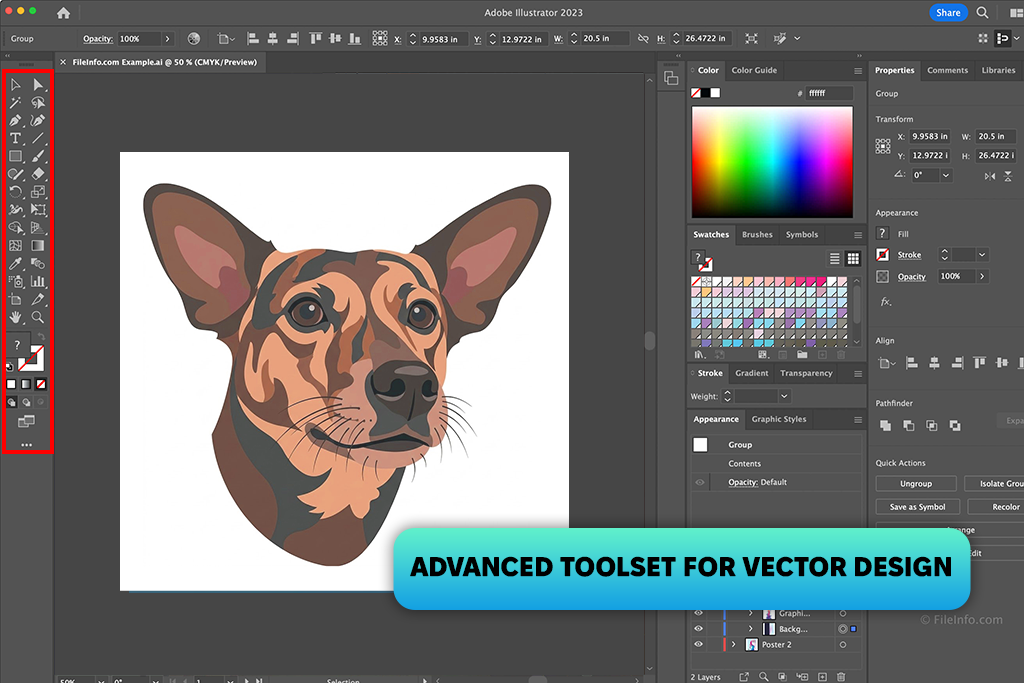Image resolution: width=1024 pixels, height=683 pixels.
Task: Click Save as Symbol button
Action: coord(918,507)
